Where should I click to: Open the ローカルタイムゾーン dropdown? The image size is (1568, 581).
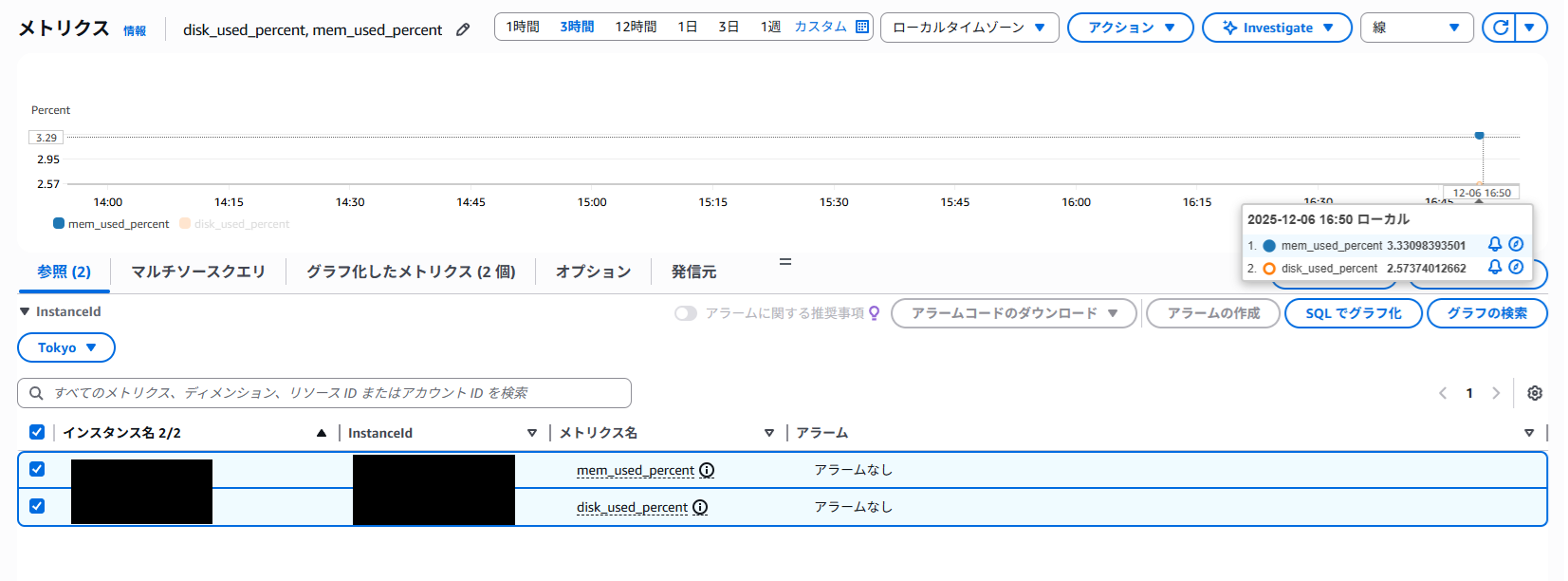(x=968, y=28)
